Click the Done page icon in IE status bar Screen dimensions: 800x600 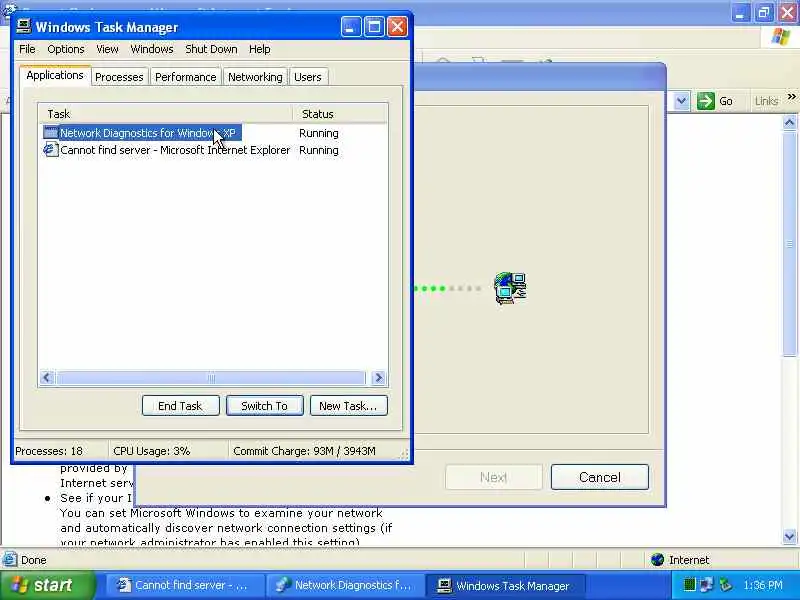coord(10,560)
